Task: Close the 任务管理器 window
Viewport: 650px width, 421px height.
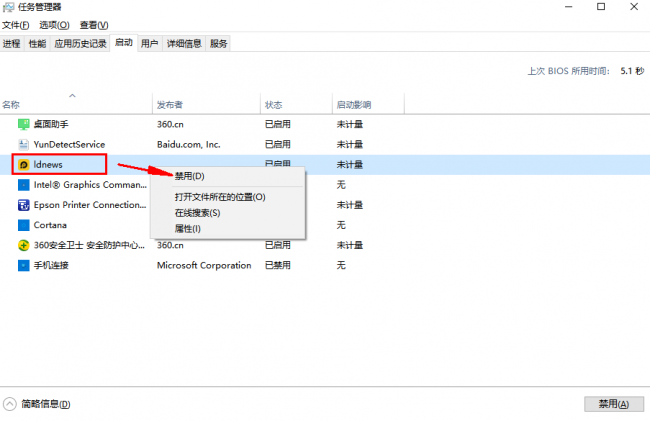Action: coord(634,7)
